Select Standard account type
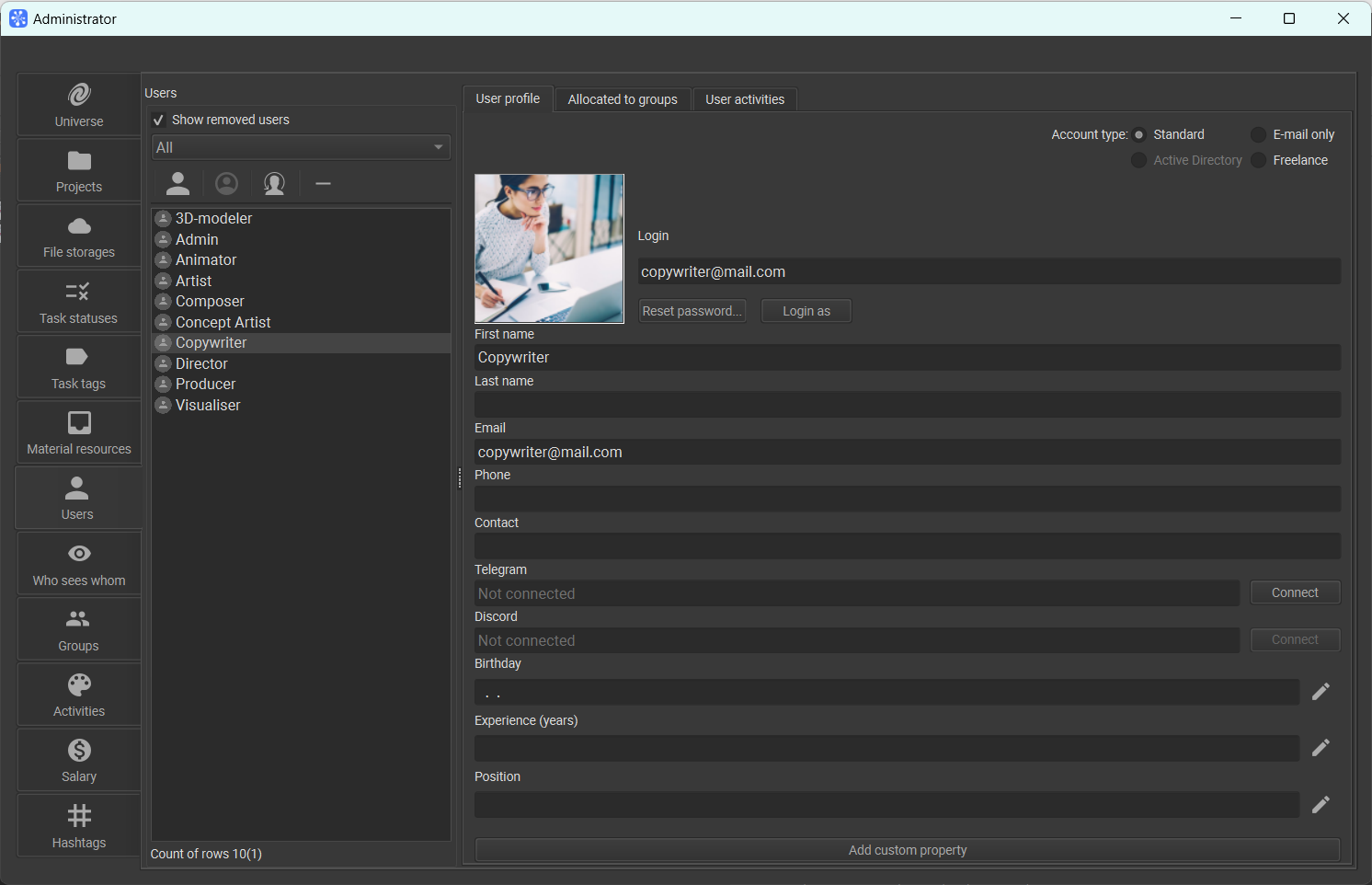This screenshot has height=885, width=1372. coord(1139,134)
